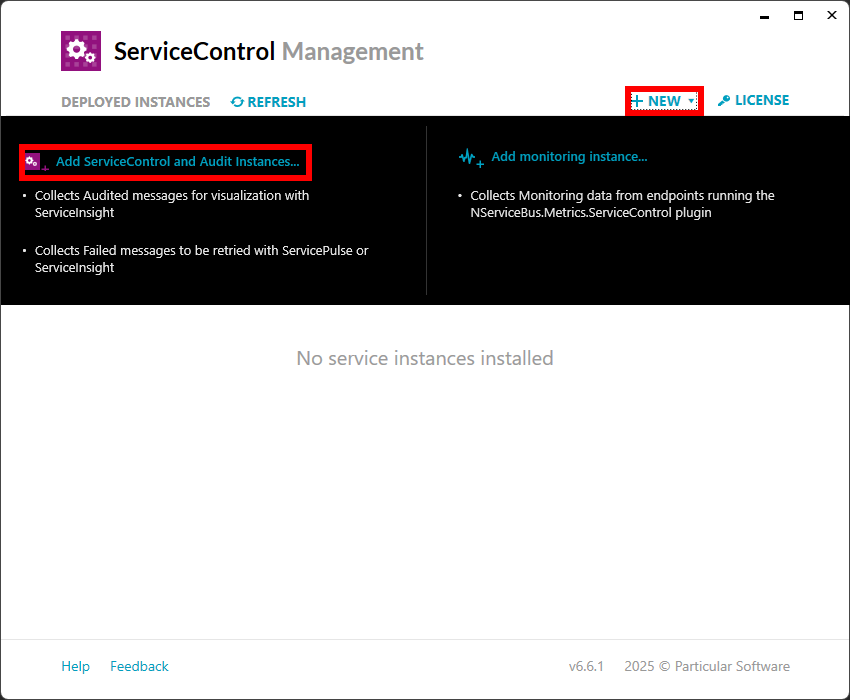The image size is (850, 700).
Task: Choose Add monitoring instance
Action: tap(569, 157)
